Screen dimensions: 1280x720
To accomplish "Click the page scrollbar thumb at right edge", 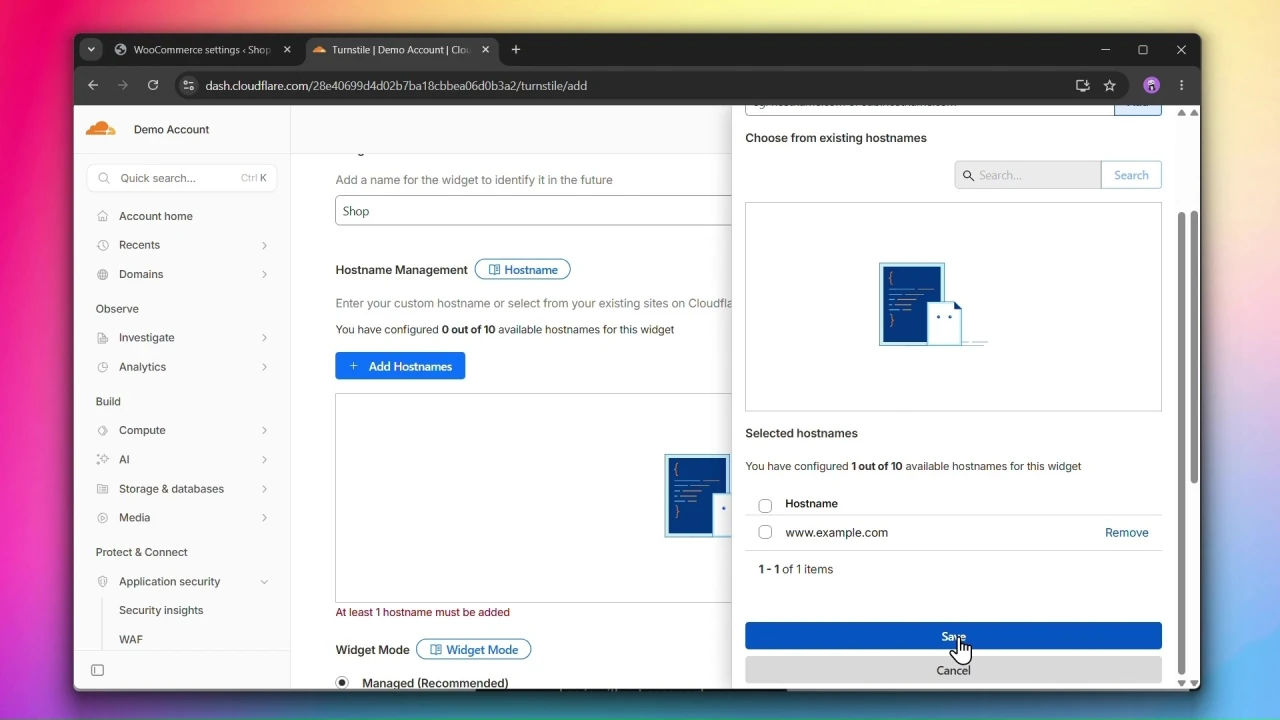I will [1194, 347].
